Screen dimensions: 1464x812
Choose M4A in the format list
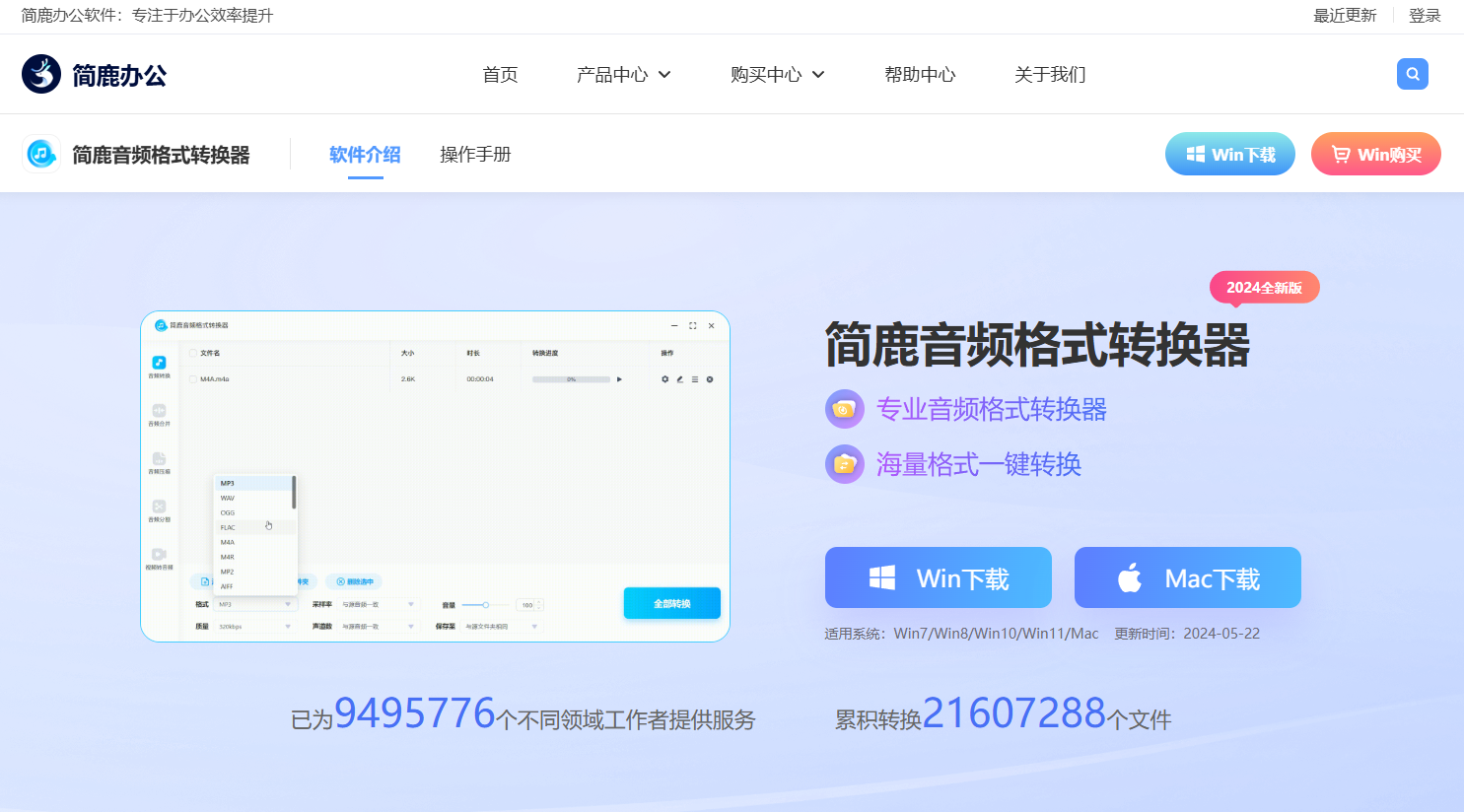pos(253,543)
